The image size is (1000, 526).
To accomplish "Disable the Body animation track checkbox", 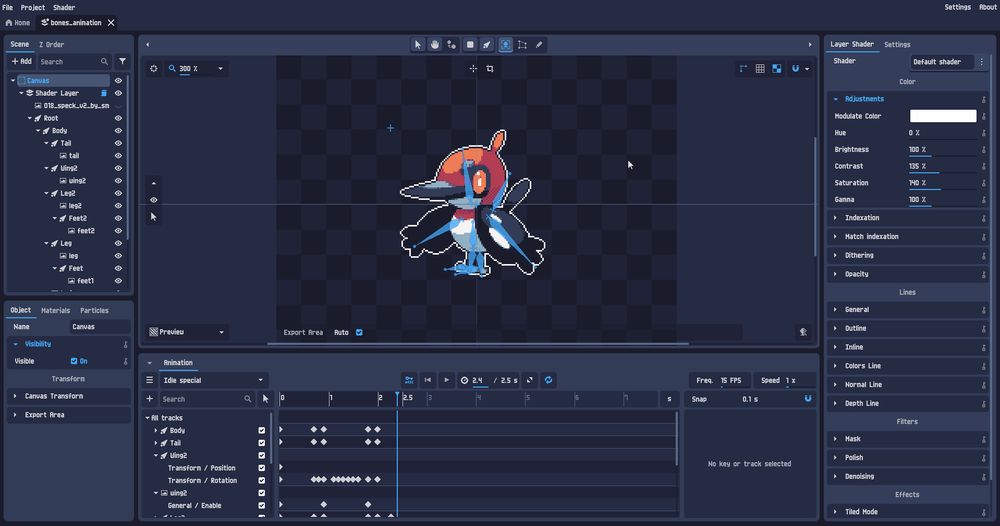I will coord(261,430).
